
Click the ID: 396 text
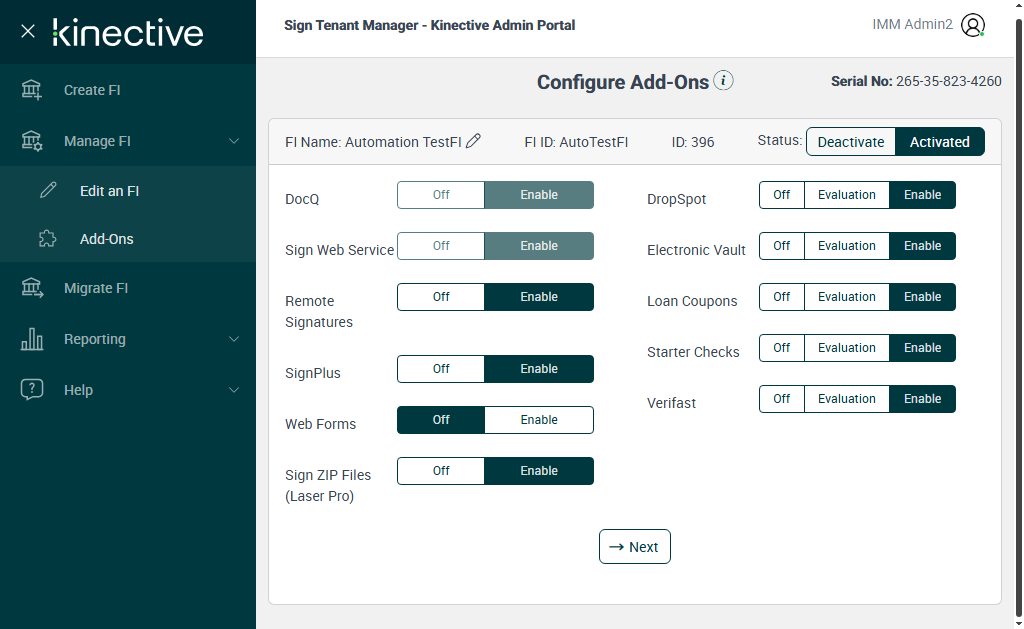[693, 142]
